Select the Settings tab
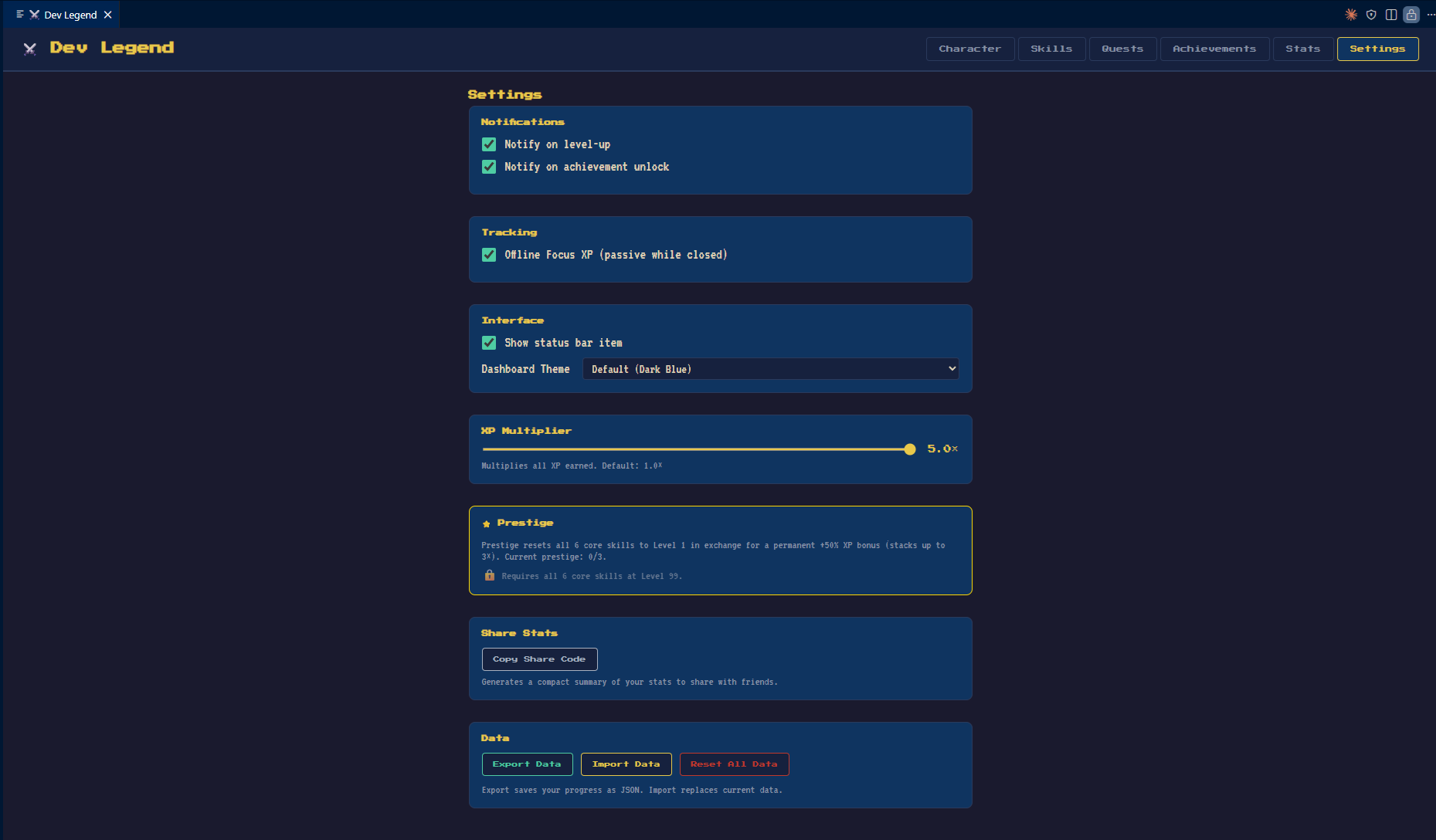This screenshot has width=1436, height=840. point(1377,49)
